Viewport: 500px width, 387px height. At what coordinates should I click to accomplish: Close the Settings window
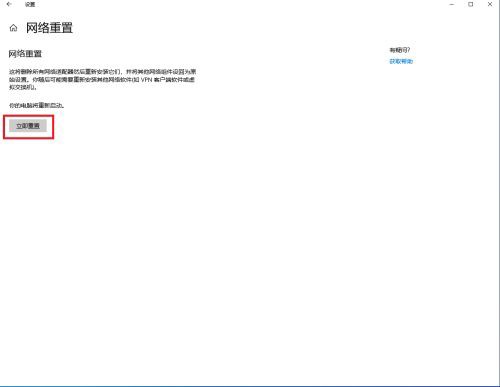coord(490,4)
